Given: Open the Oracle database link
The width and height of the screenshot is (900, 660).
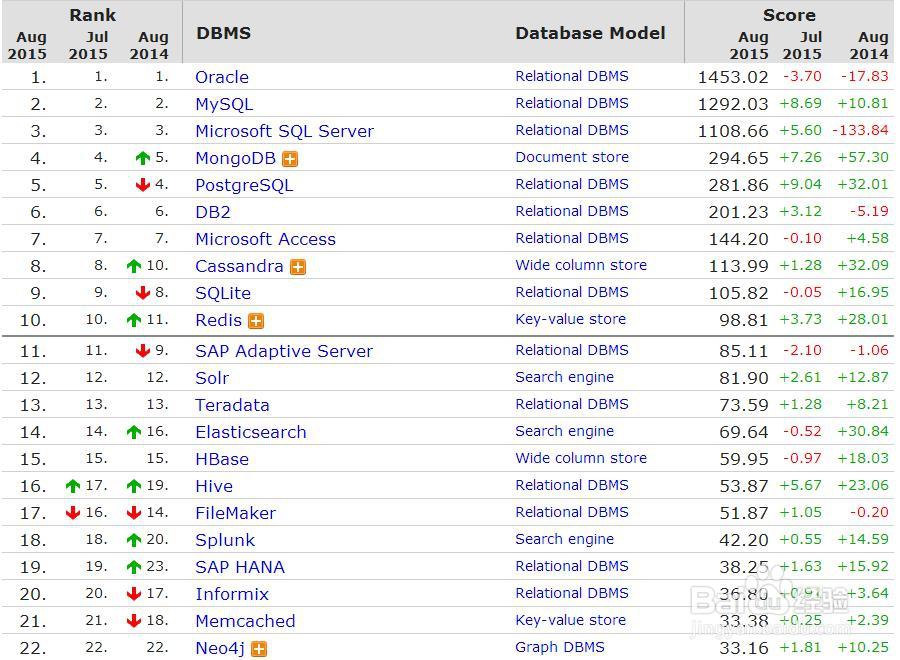Looking at the screenshot, I should coord(222,77).
